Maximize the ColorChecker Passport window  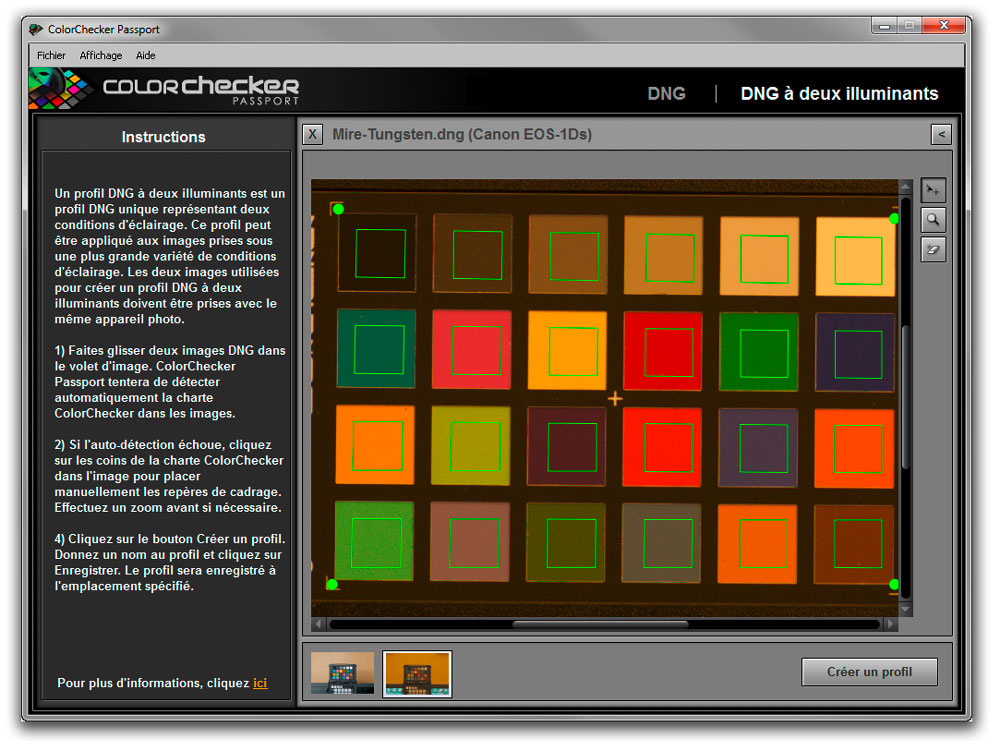click(909, 26)
